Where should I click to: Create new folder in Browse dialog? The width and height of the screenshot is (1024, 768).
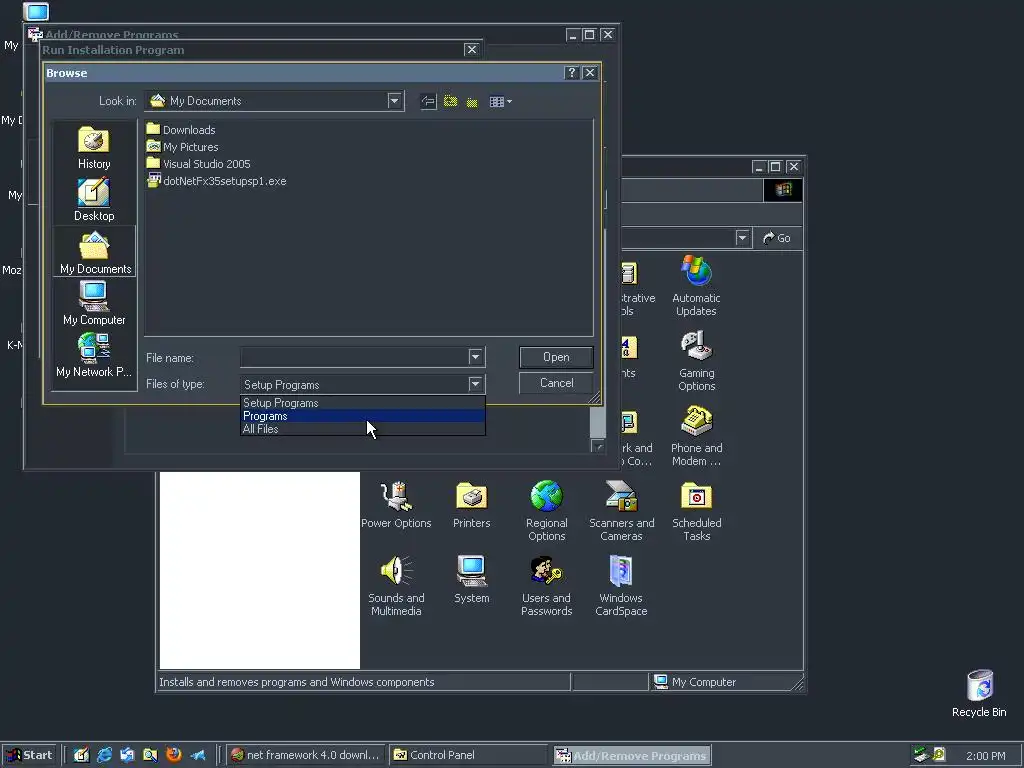[x=472, y=101]
